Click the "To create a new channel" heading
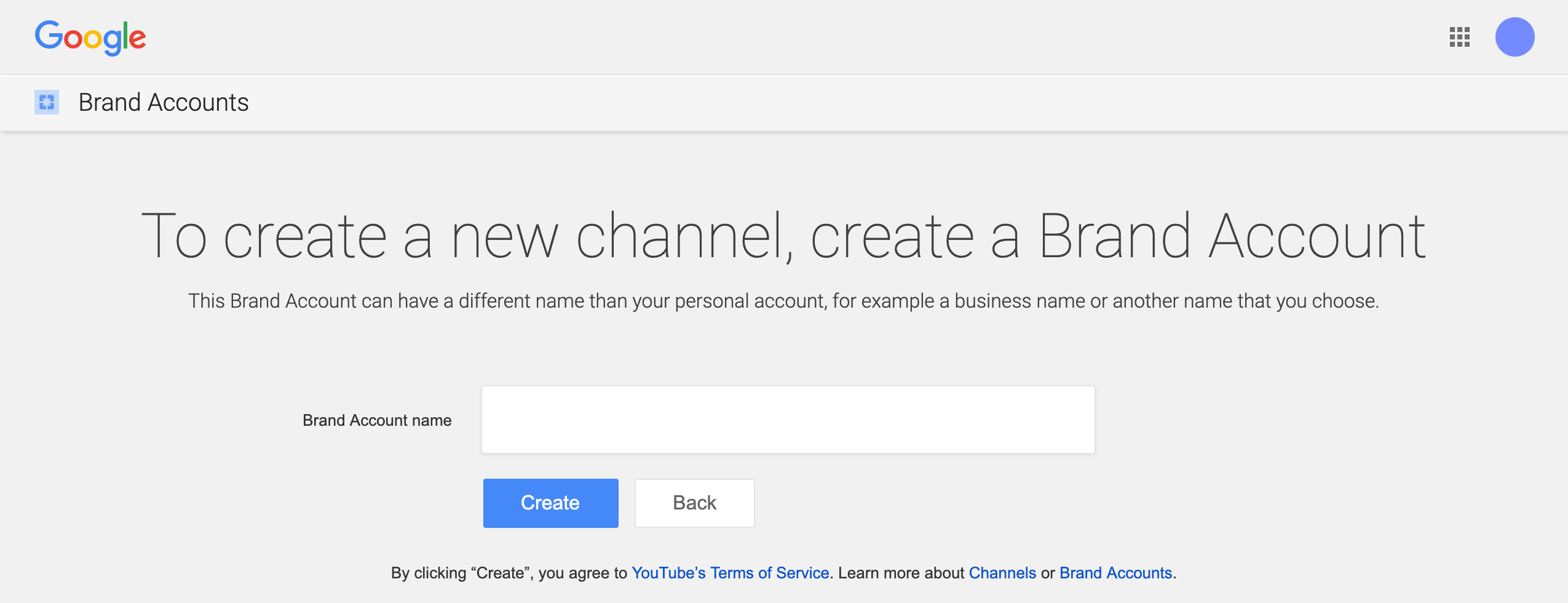Image resolution: width=1568 pixels, height=603 pixels. coord(783,237)
